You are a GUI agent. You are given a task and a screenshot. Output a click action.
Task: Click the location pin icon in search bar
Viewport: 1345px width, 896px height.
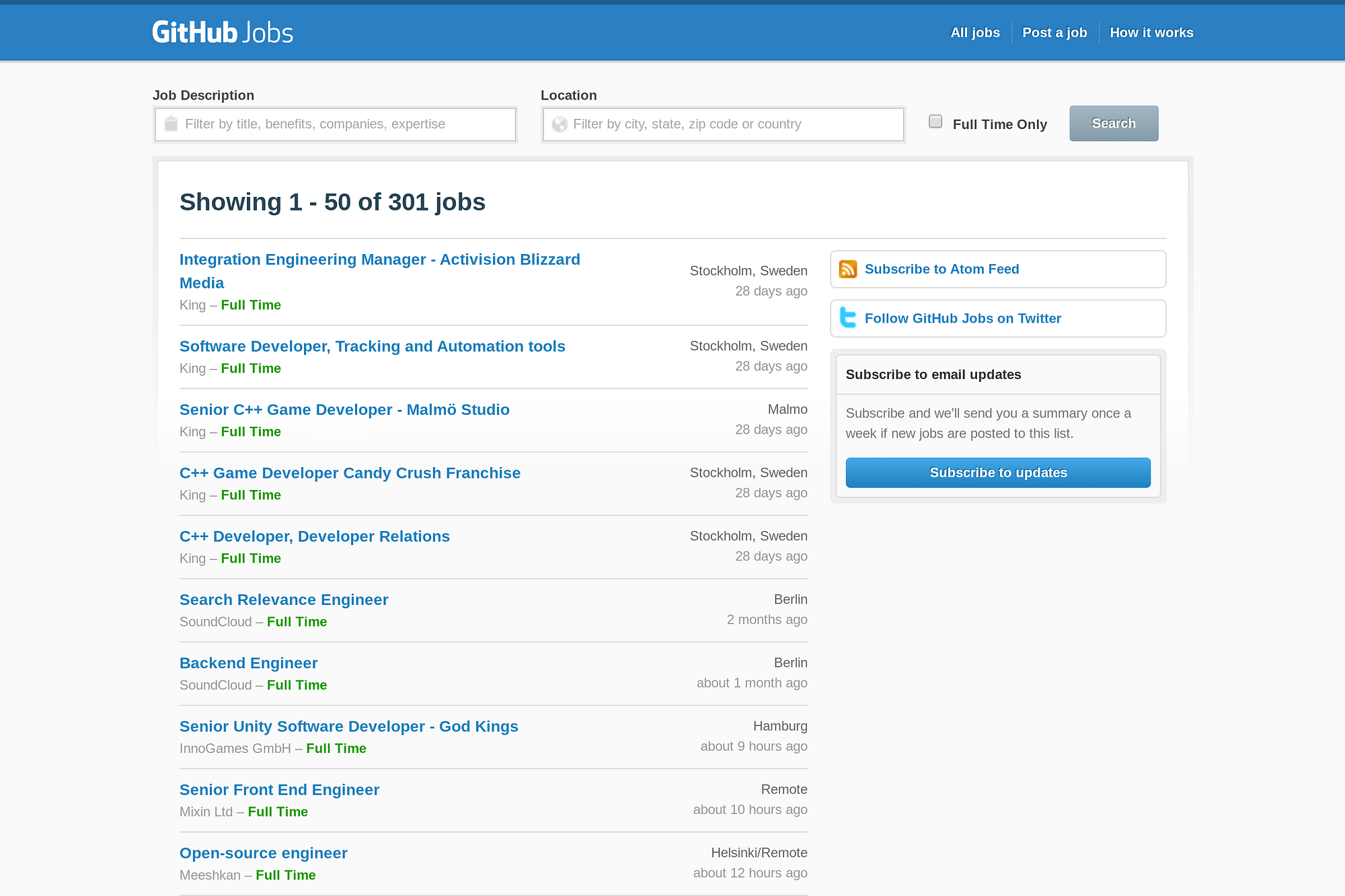click(559, 124)
